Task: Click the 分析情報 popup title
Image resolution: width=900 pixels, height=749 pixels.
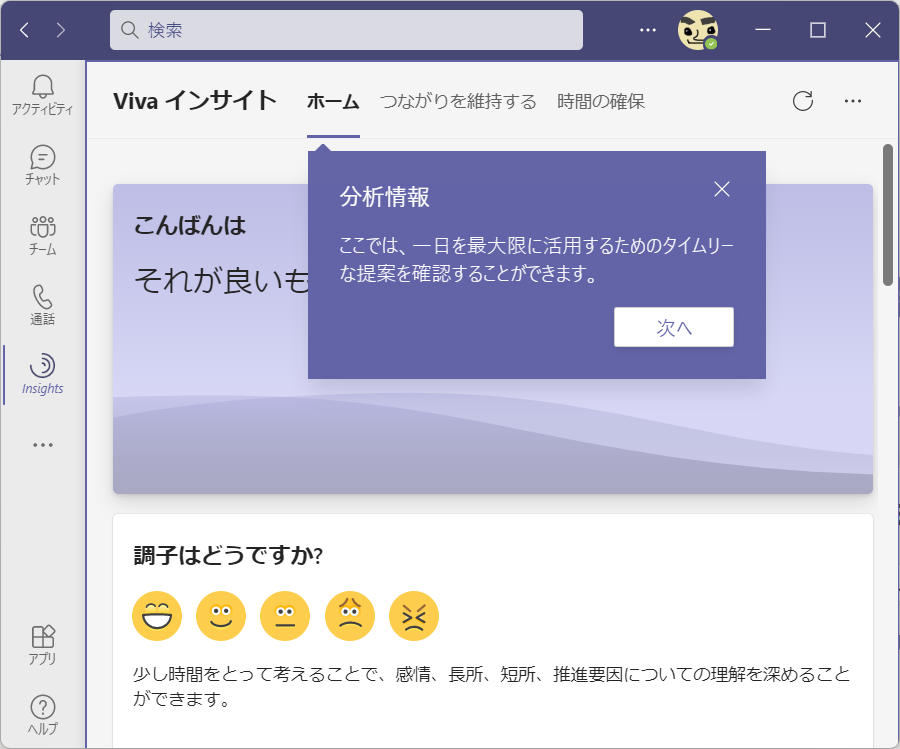Action: (385, 197)
